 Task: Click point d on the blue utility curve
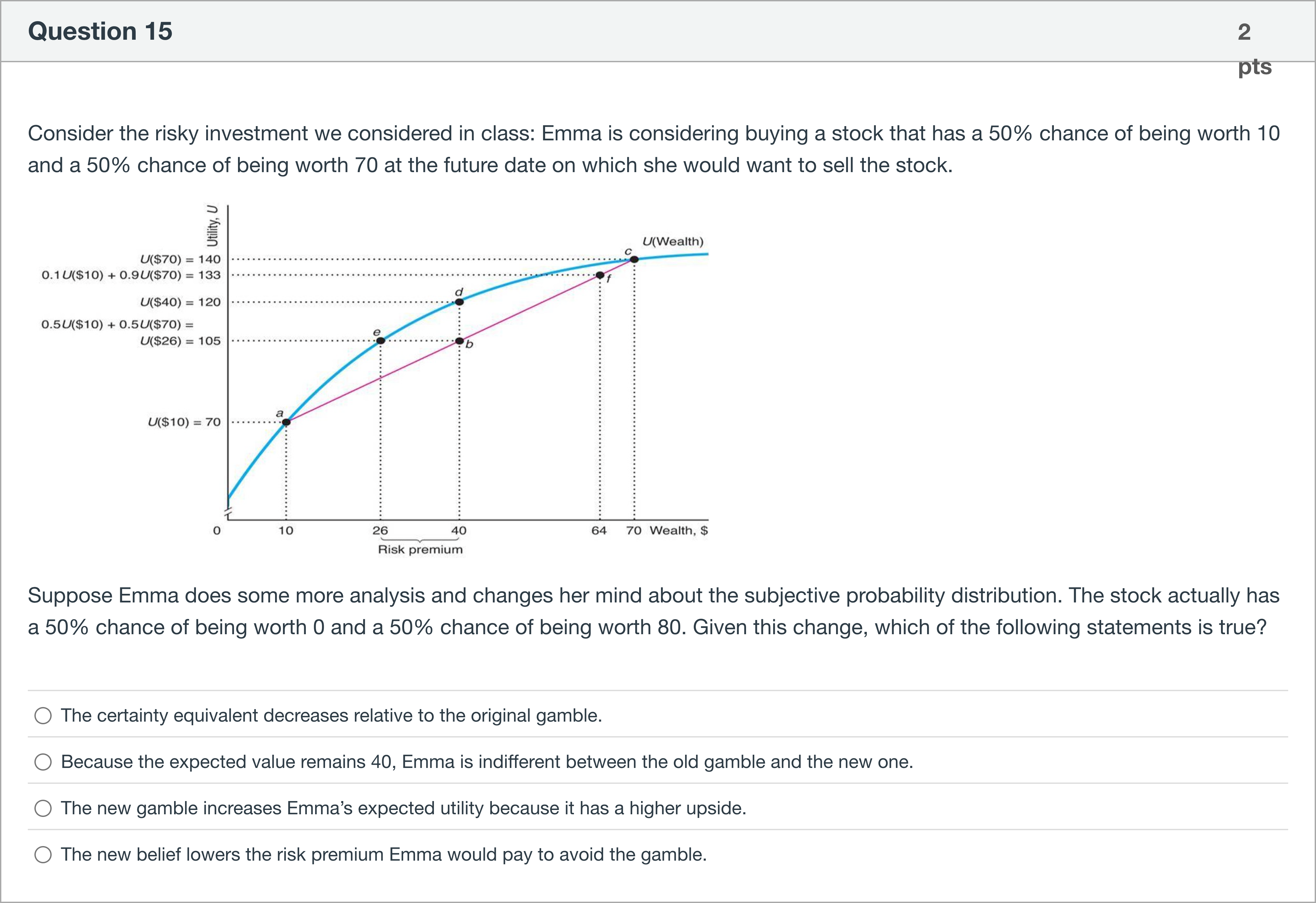click(x=459, y=302)
